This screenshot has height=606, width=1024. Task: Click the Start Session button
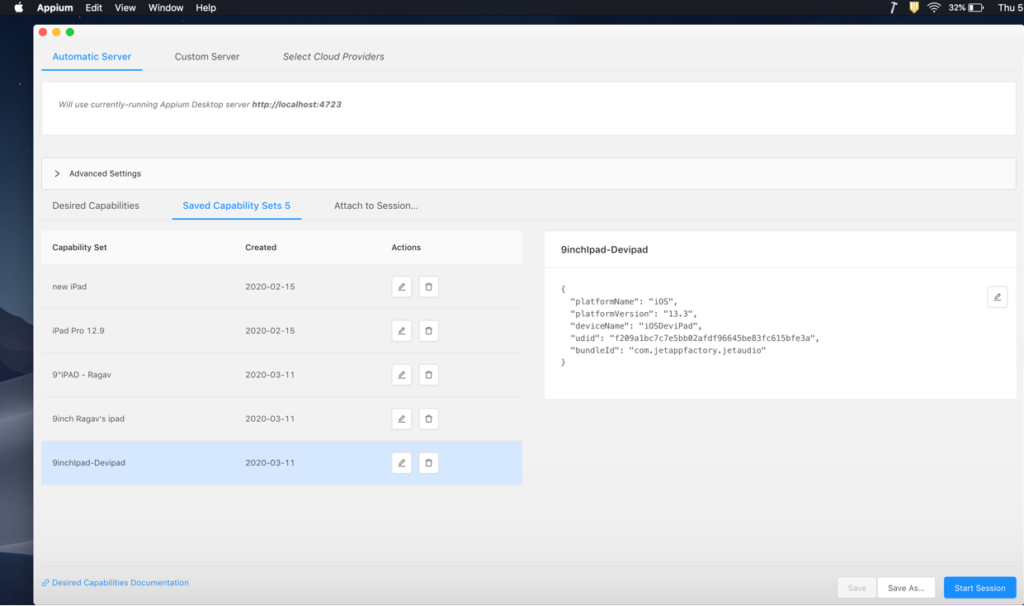coord(980,588)
